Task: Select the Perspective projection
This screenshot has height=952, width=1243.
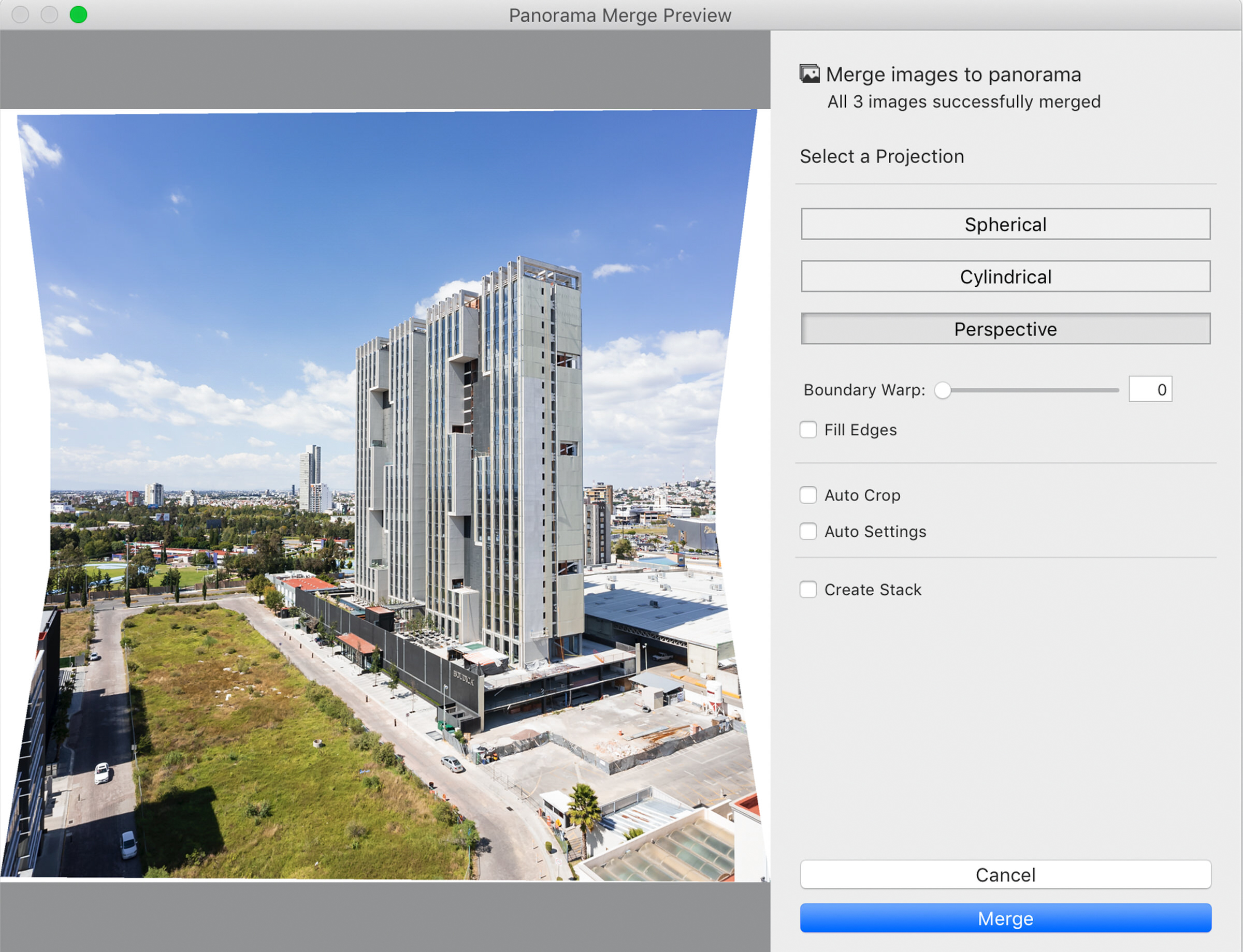Action: click(1006, 329)
